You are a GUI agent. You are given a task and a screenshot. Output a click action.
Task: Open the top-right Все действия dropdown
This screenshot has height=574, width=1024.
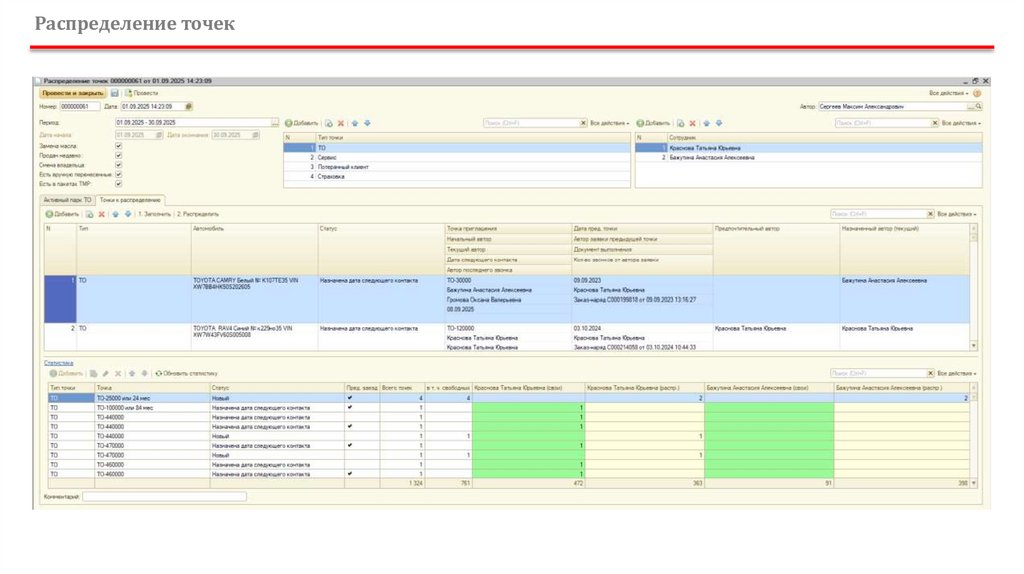click(948, 92)
